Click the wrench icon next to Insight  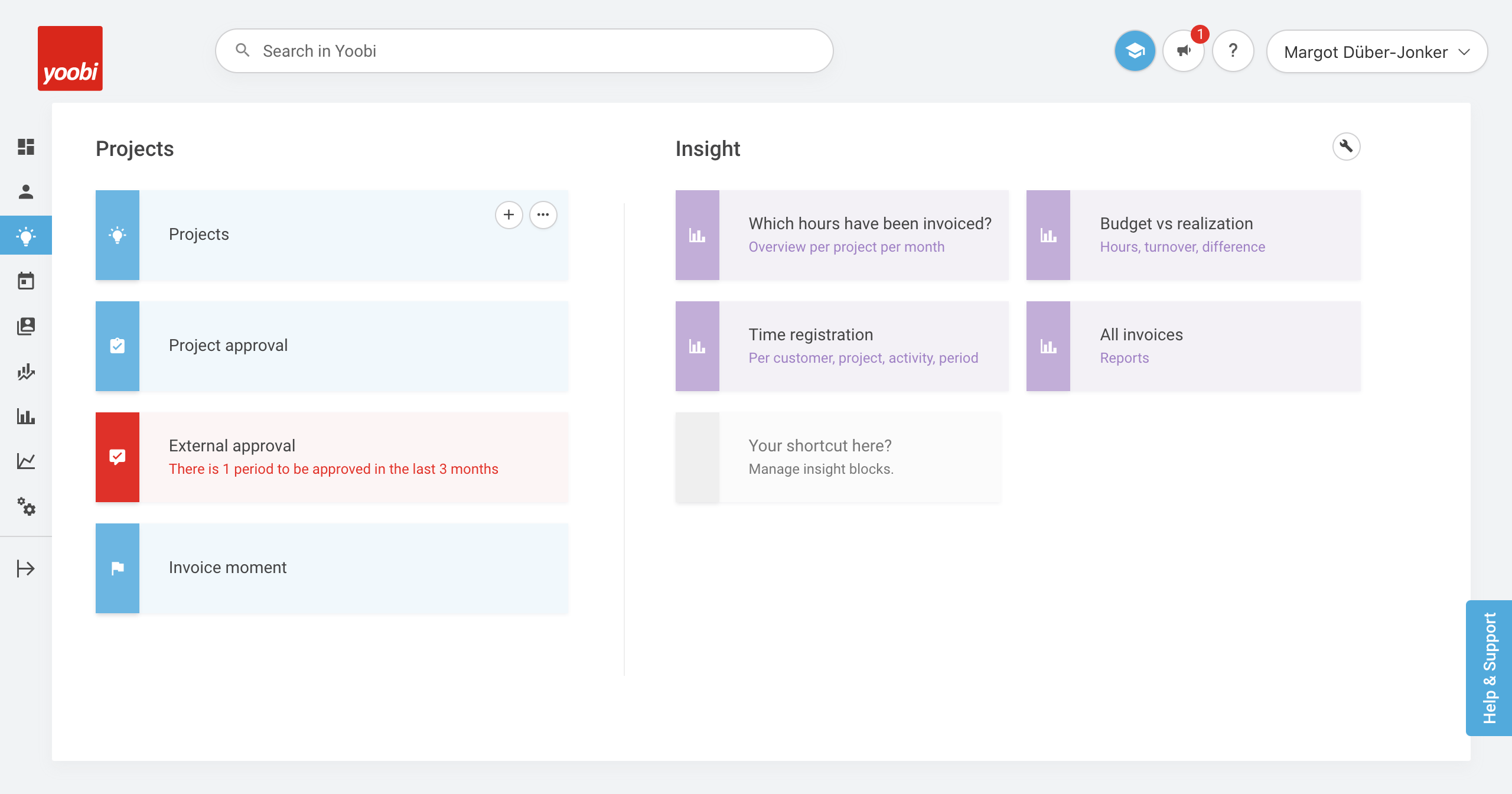(1346, 147)
